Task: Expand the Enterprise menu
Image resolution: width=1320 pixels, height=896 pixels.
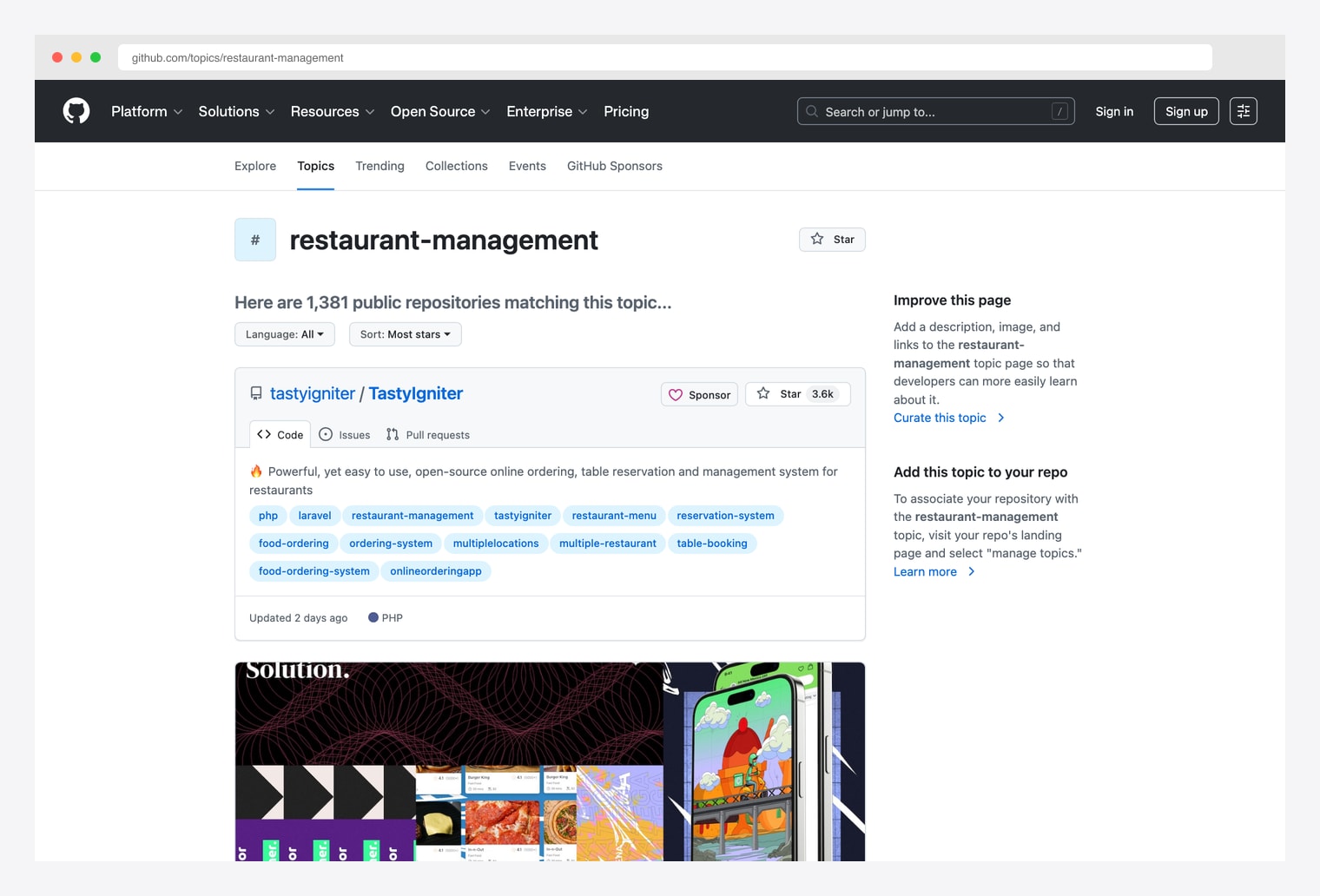Action: (x=547, y=111)
